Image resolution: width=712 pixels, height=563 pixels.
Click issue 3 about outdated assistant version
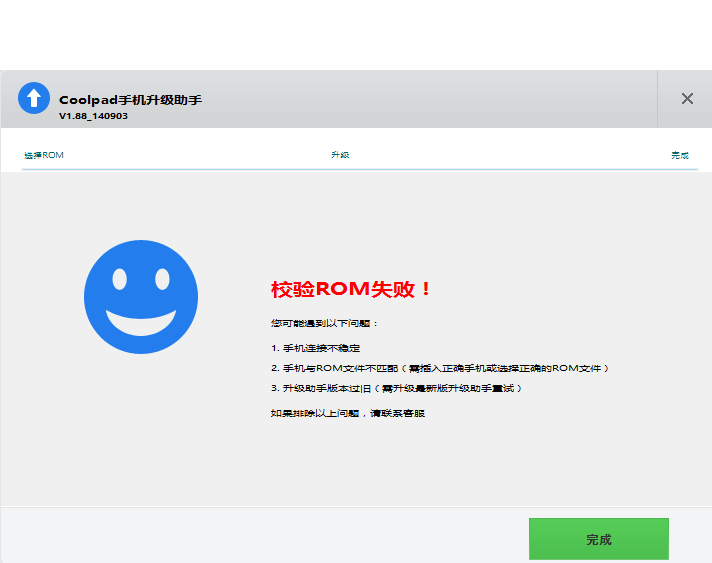(396, 388)
